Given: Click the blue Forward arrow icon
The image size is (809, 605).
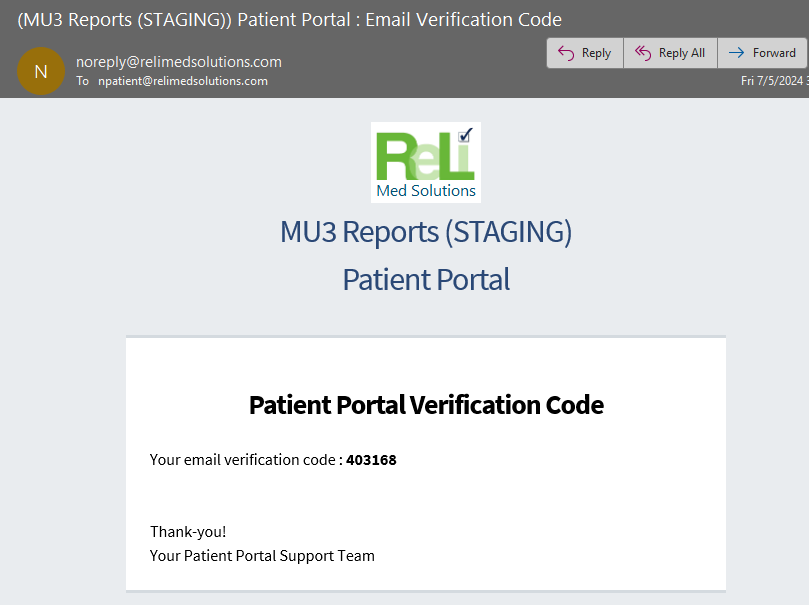Looking at the screenshot, I should point(736,53).
